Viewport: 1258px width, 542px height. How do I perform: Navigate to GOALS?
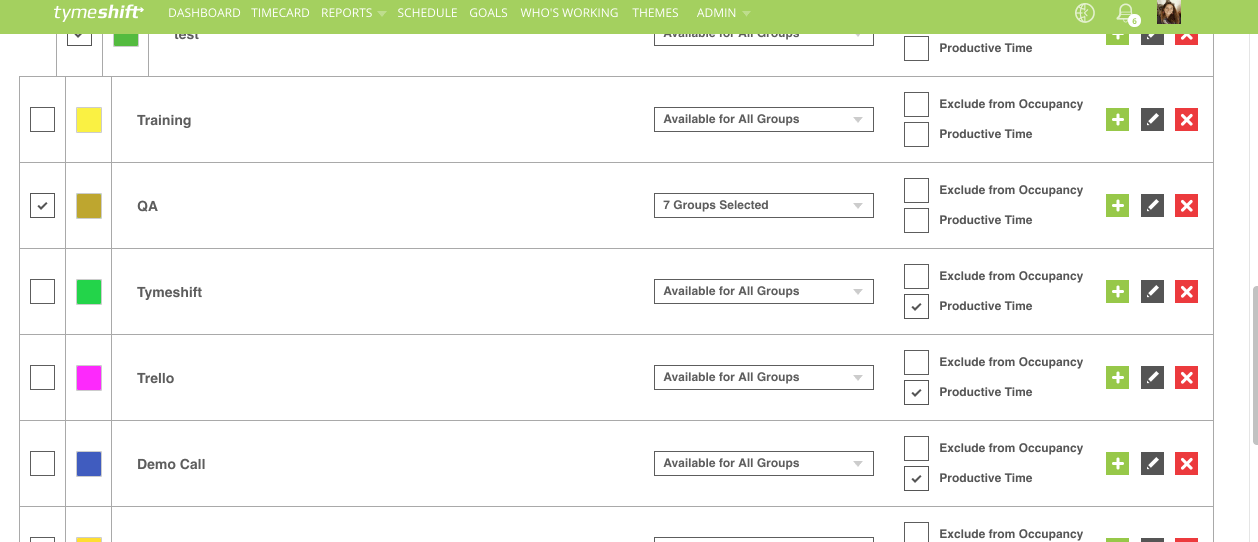pyautogui.click(x=488, y=13)
